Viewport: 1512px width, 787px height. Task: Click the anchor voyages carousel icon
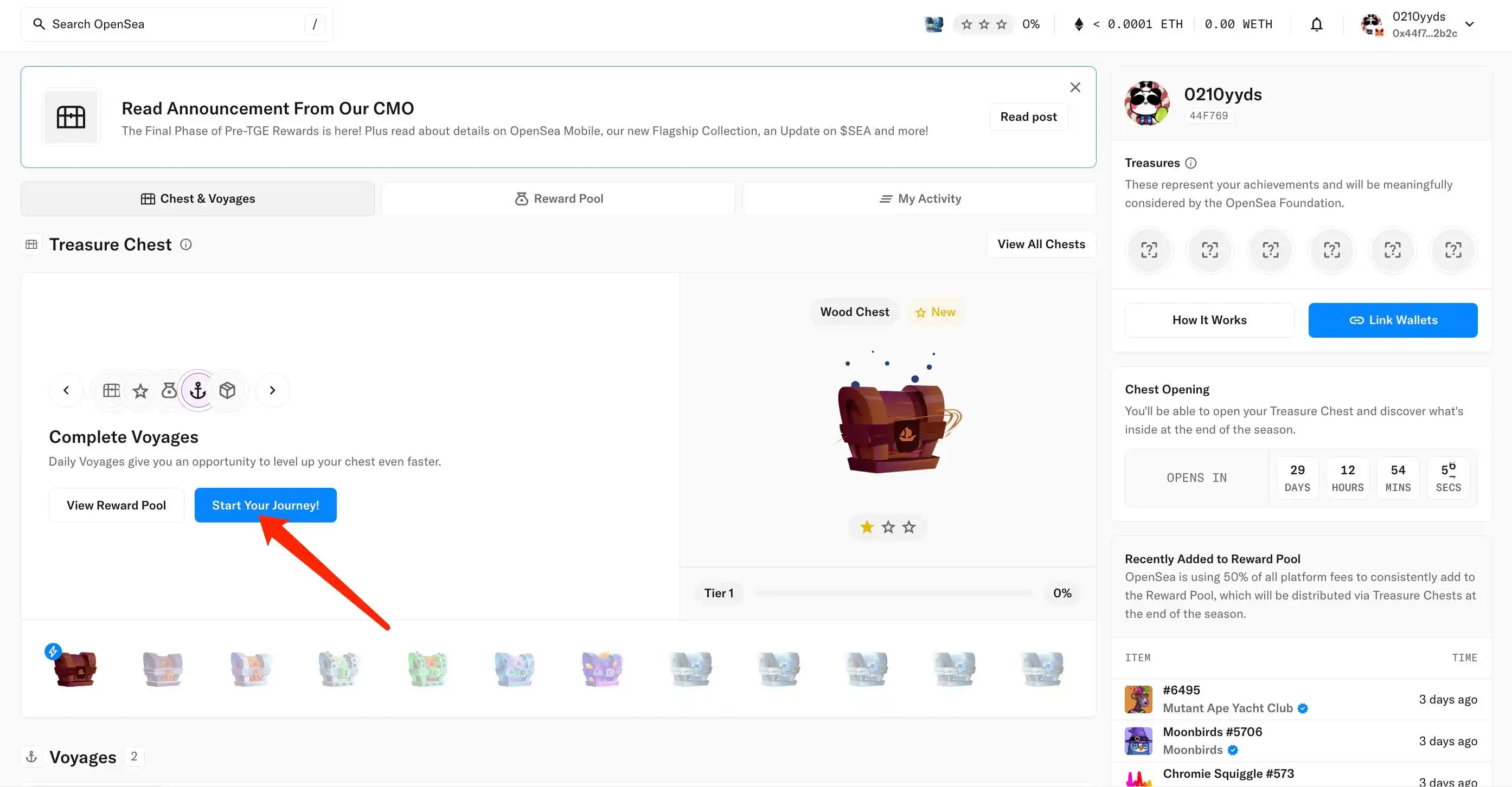pos(198,391)
